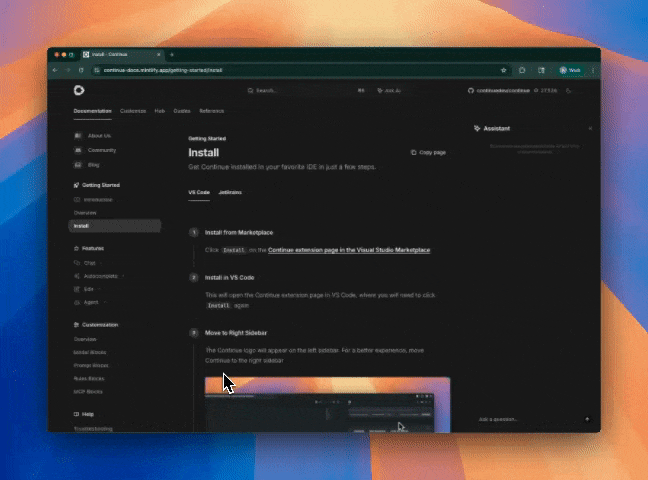Click the Features section icon
This screenshot has width=648, height=480.
pyautogui.click(x=76, y=248)
